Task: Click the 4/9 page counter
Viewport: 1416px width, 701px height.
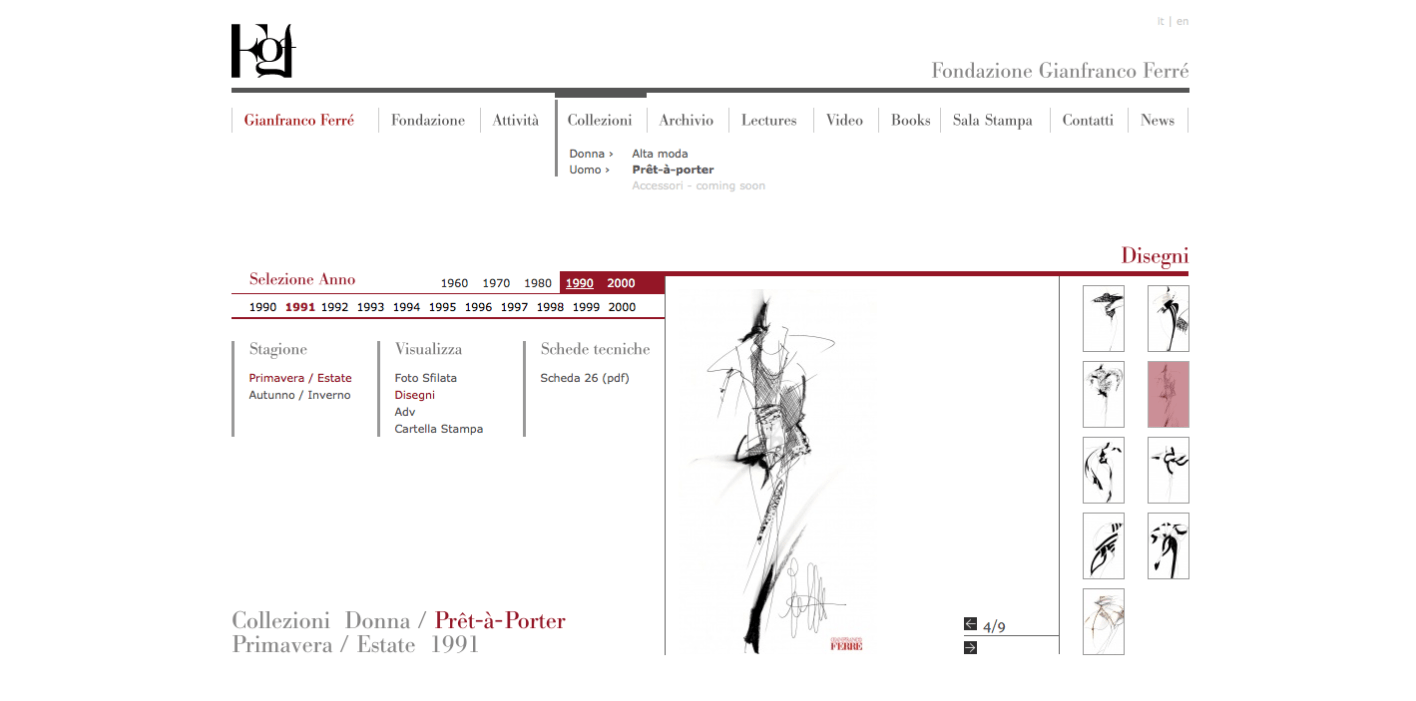Action: [994, 628]
